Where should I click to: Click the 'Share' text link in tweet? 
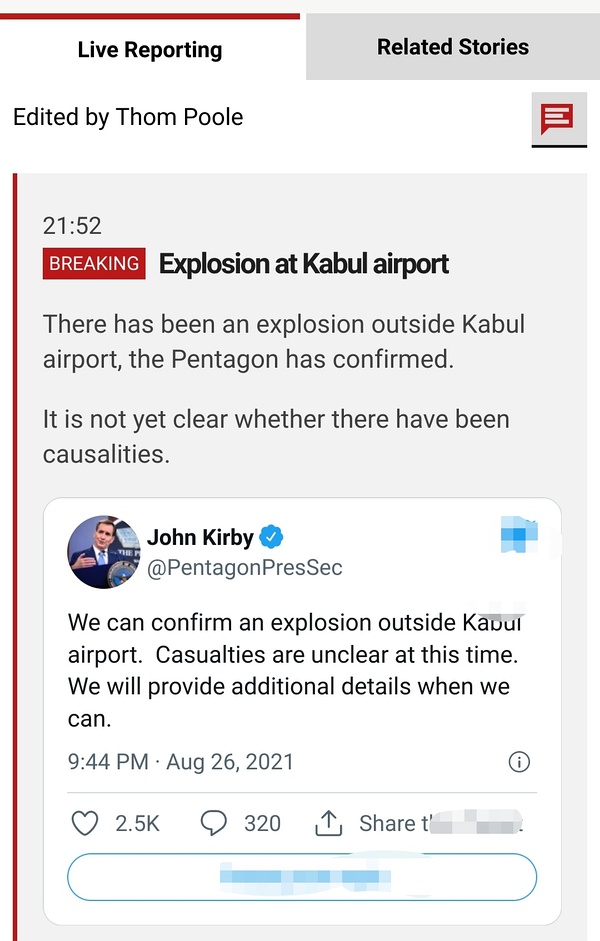(x=388, y=823)
